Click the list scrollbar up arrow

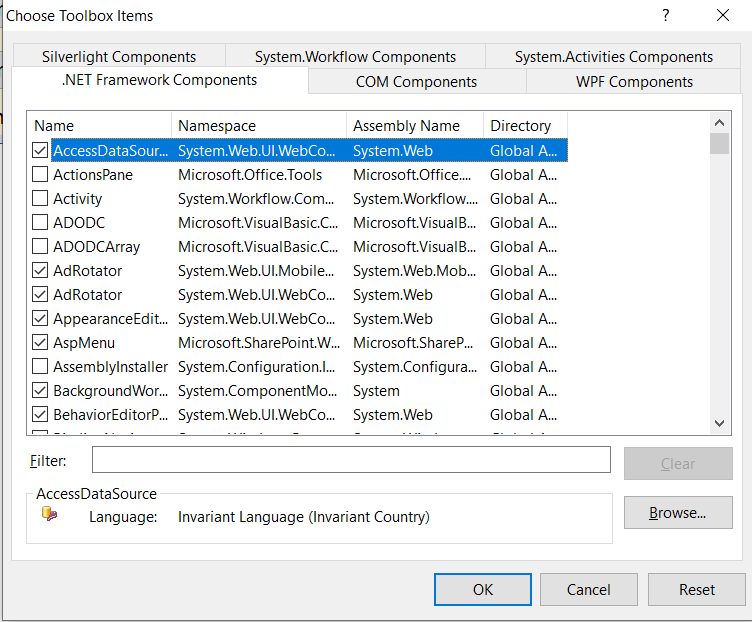tap(719, 123)
